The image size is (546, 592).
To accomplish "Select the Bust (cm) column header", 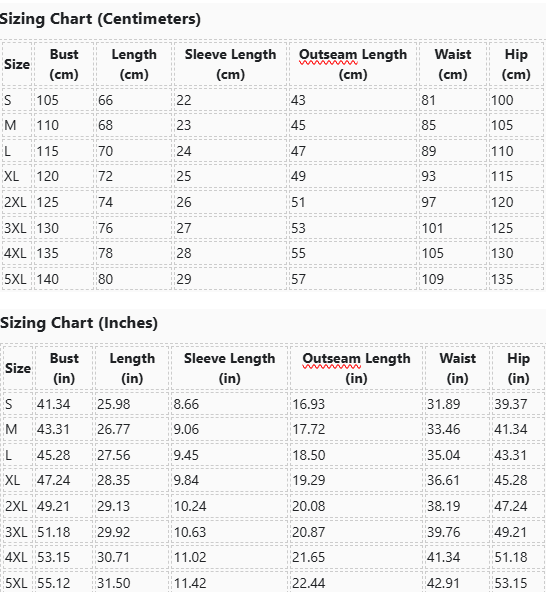I will click(64, 64).
